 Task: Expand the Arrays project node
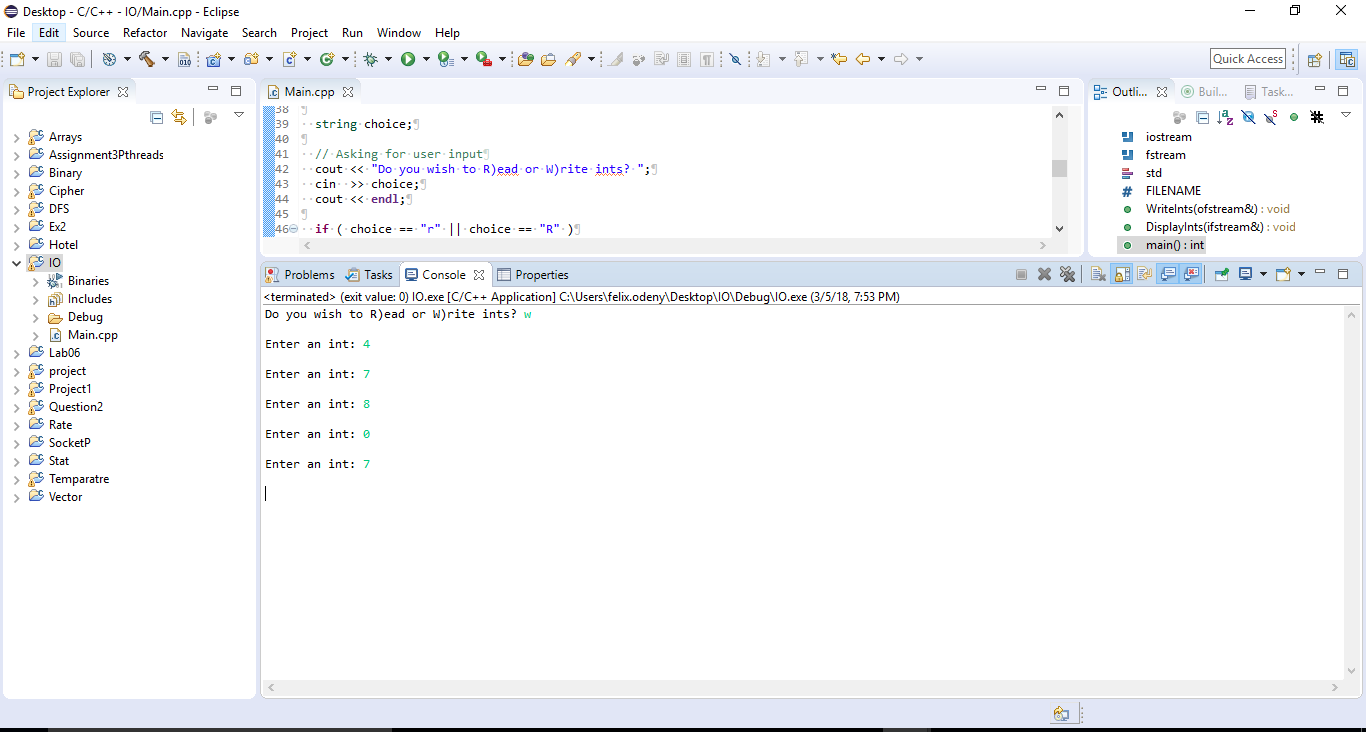(x=16, y=137)
